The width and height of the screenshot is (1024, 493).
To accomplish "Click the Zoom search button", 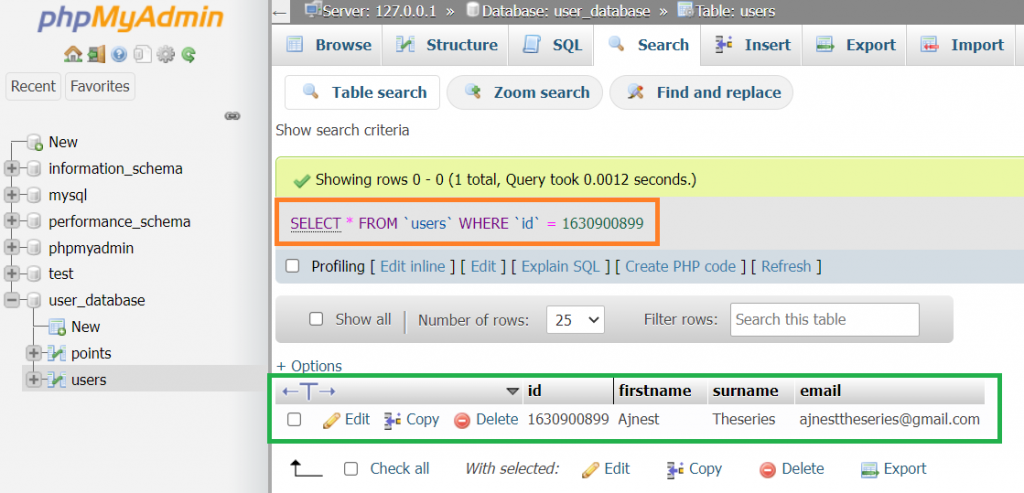I will (x=527, y=93).
